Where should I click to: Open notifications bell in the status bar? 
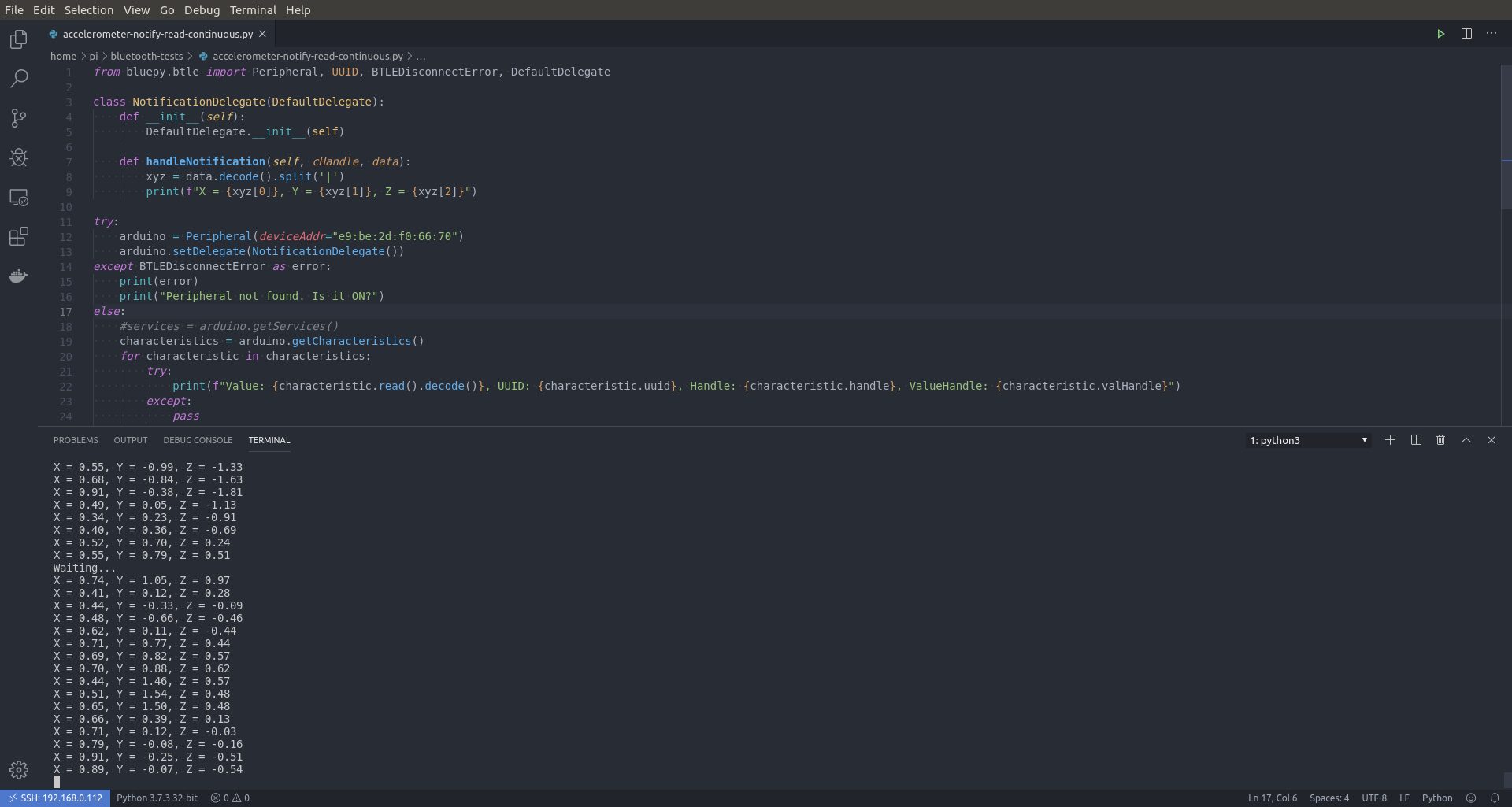pyautogui.click(x=1495, y=798)
